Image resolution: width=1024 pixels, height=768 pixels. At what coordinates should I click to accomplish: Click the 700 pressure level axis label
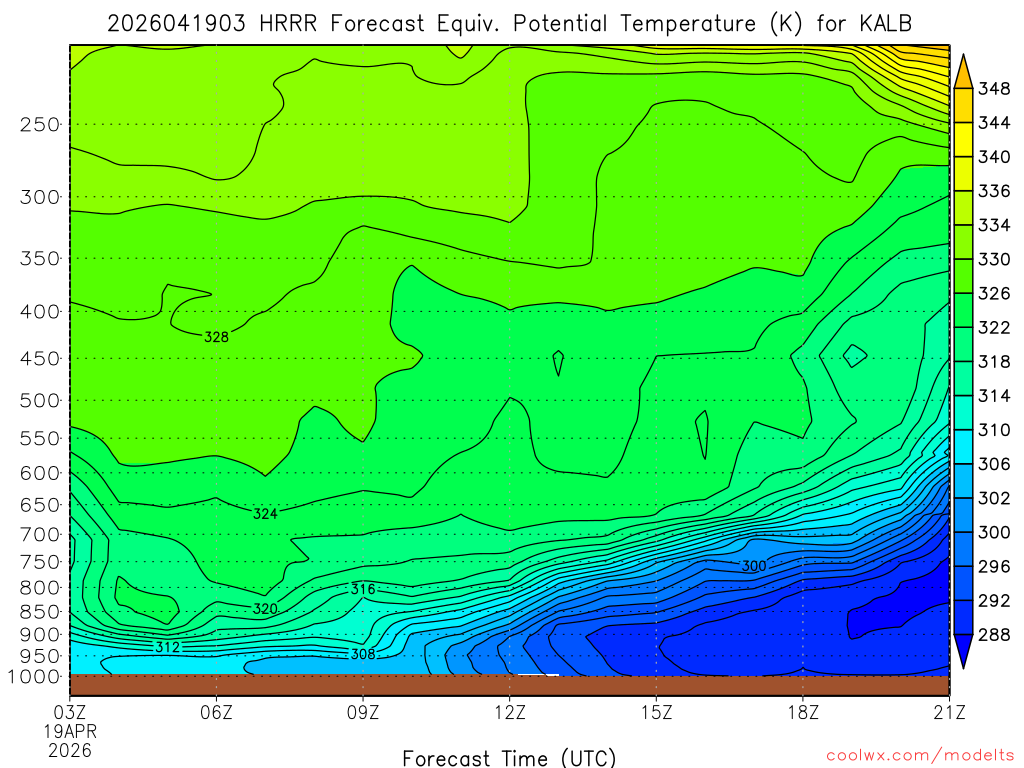pos(40,535)
